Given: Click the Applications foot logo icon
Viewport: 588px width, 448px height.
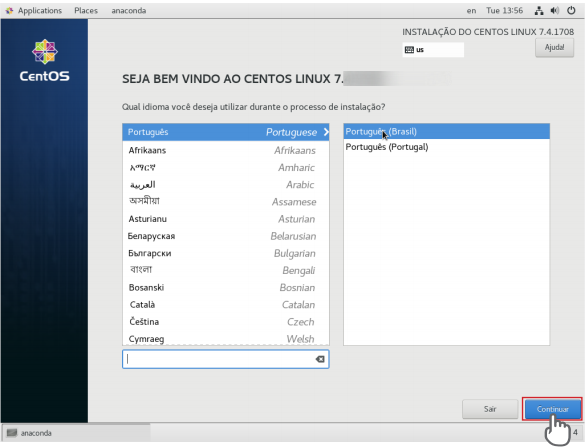Looking at the screenshot, I should click(x=9, y=10).
